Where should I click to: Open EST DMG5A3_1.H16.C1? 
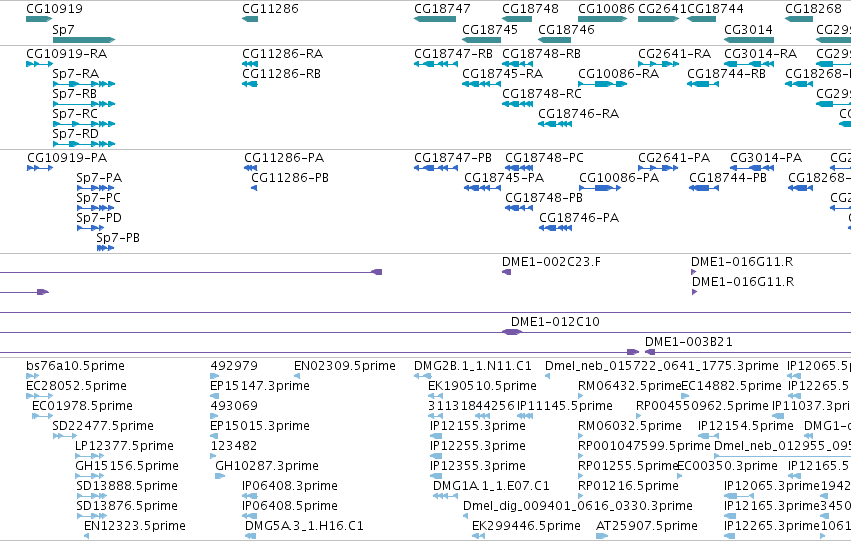(304, 526)
